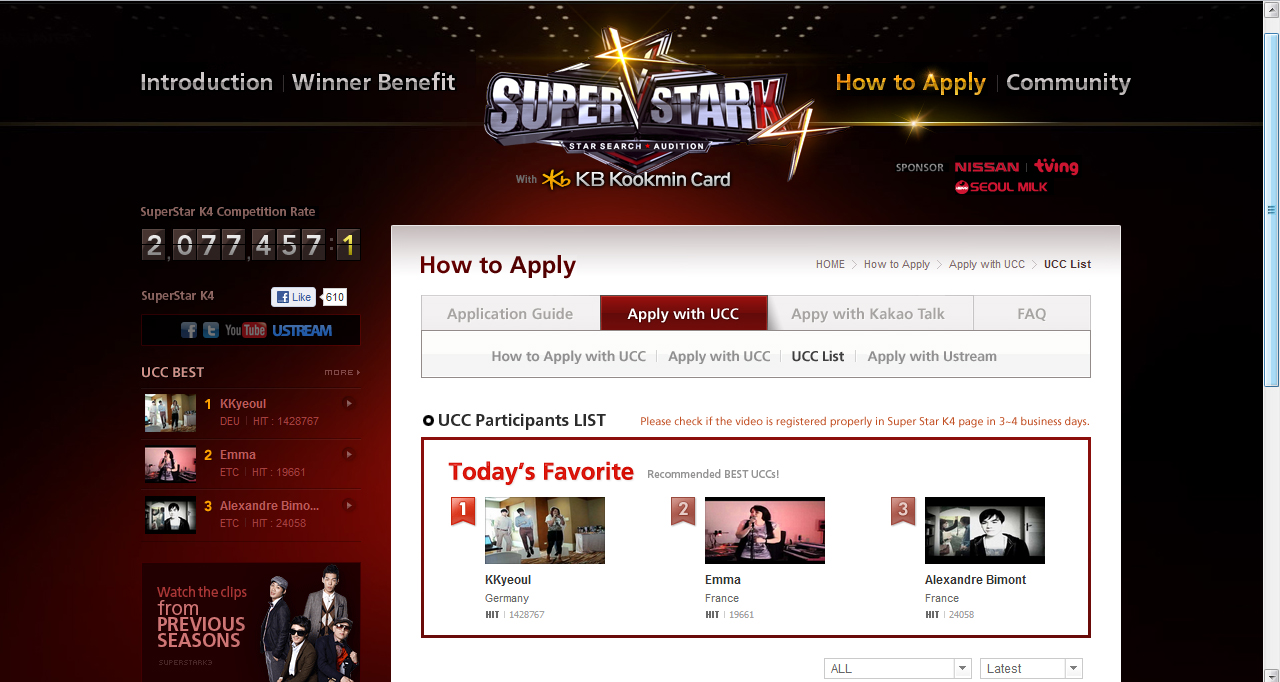
Task: Switch to the Appy with Kakao Talk tab
Action: coord(868,313)
